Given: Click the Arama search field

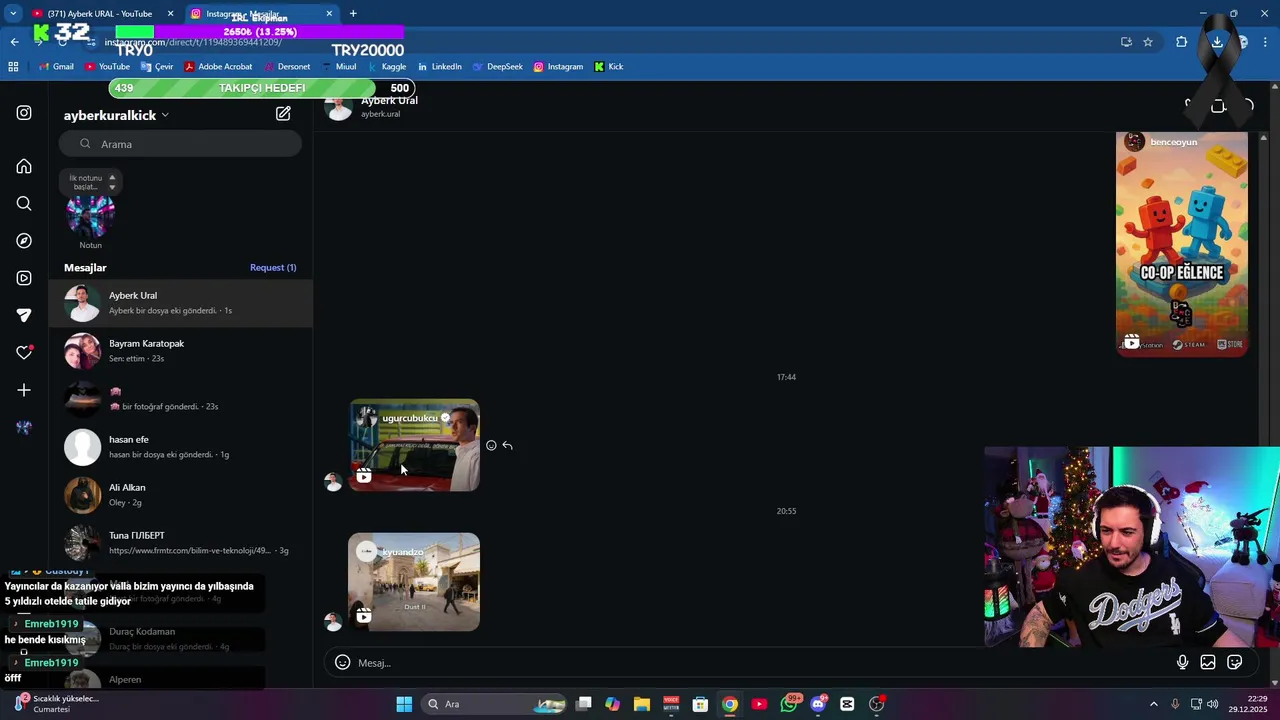Looking at the screenshot, I should (x=180, y=144).
